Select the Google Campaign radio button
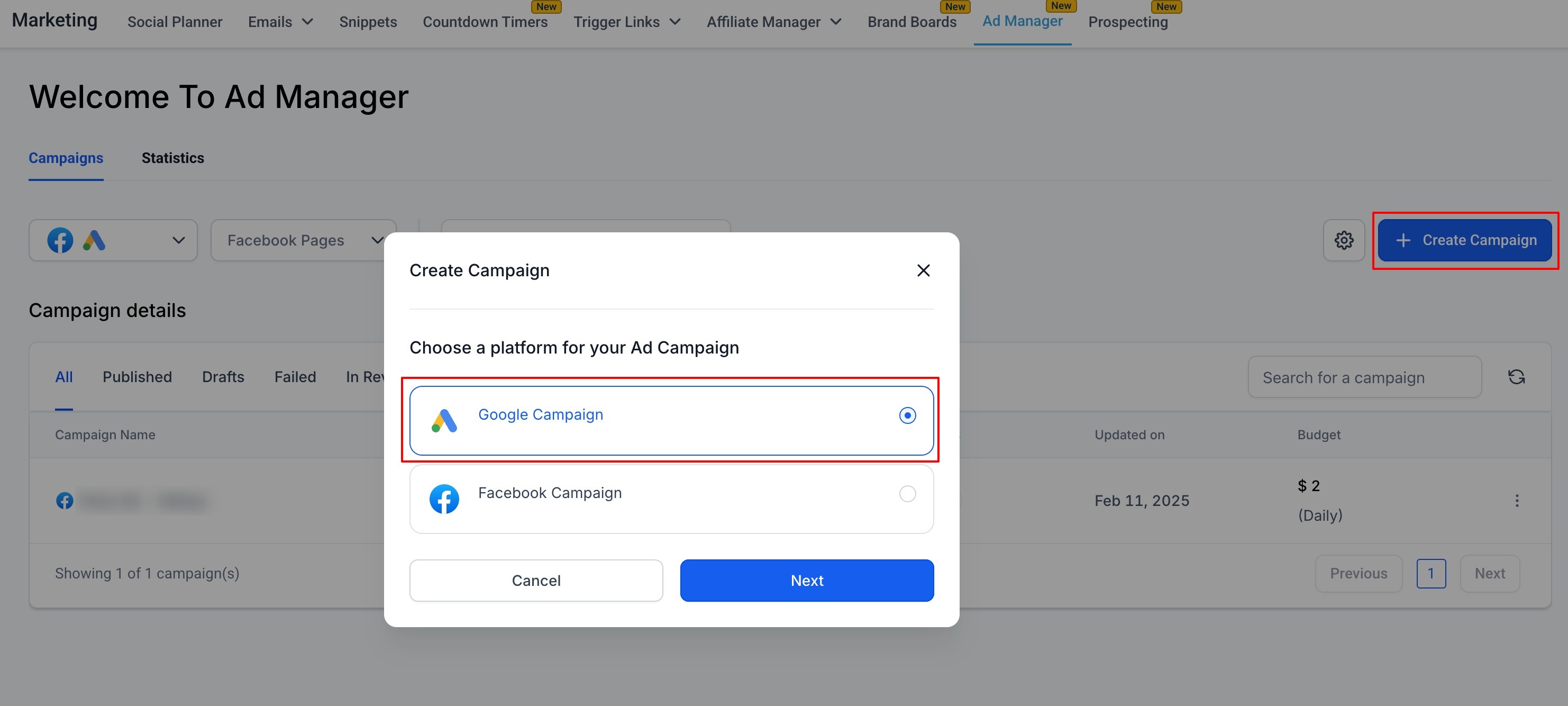This screenshot has height=706, width=1568. pos(907,415)
